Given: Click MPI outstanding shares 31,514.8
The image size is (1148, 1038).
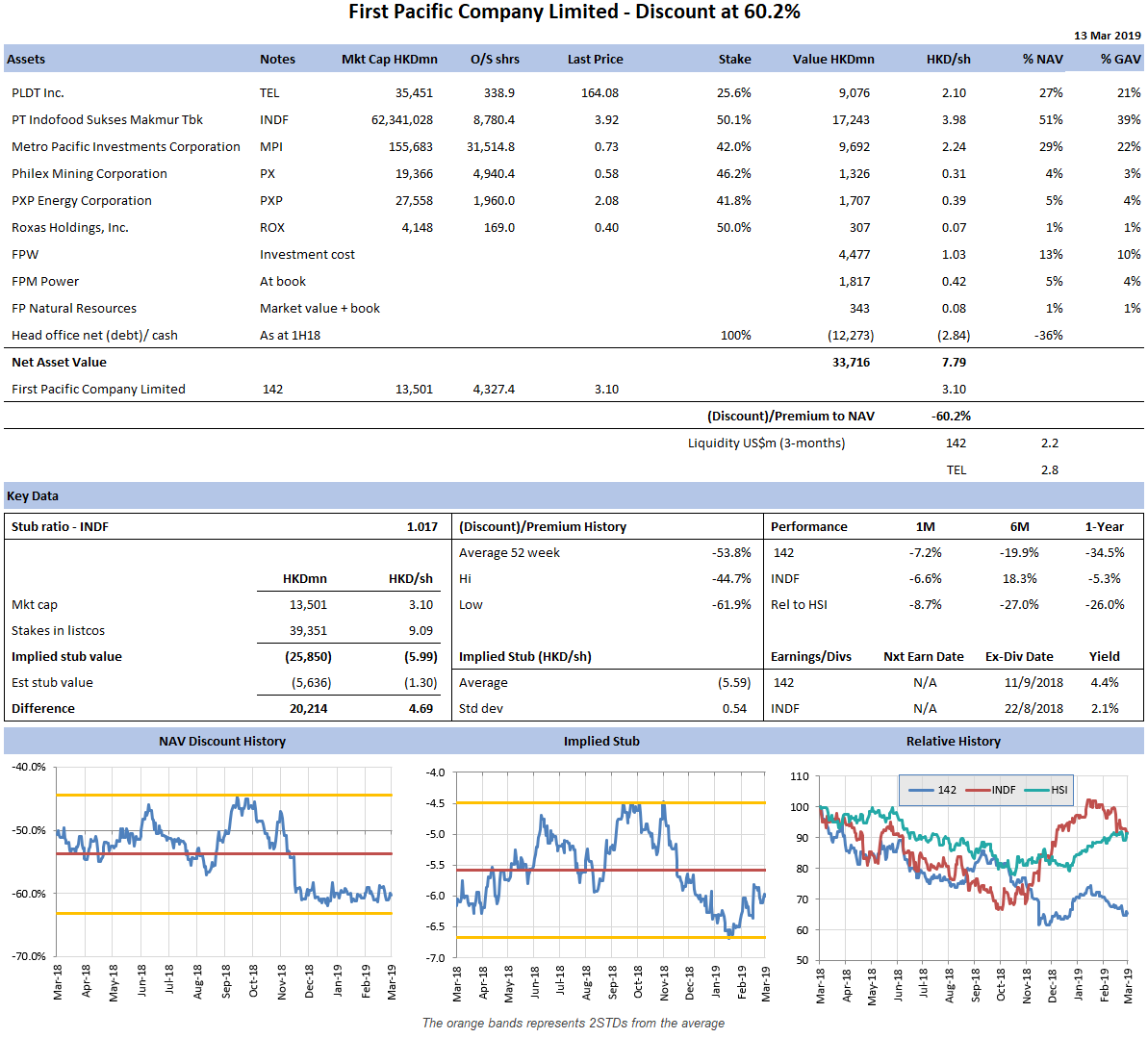Looking at the screenshot, I should pyautogui.click(x=491, y=147).
